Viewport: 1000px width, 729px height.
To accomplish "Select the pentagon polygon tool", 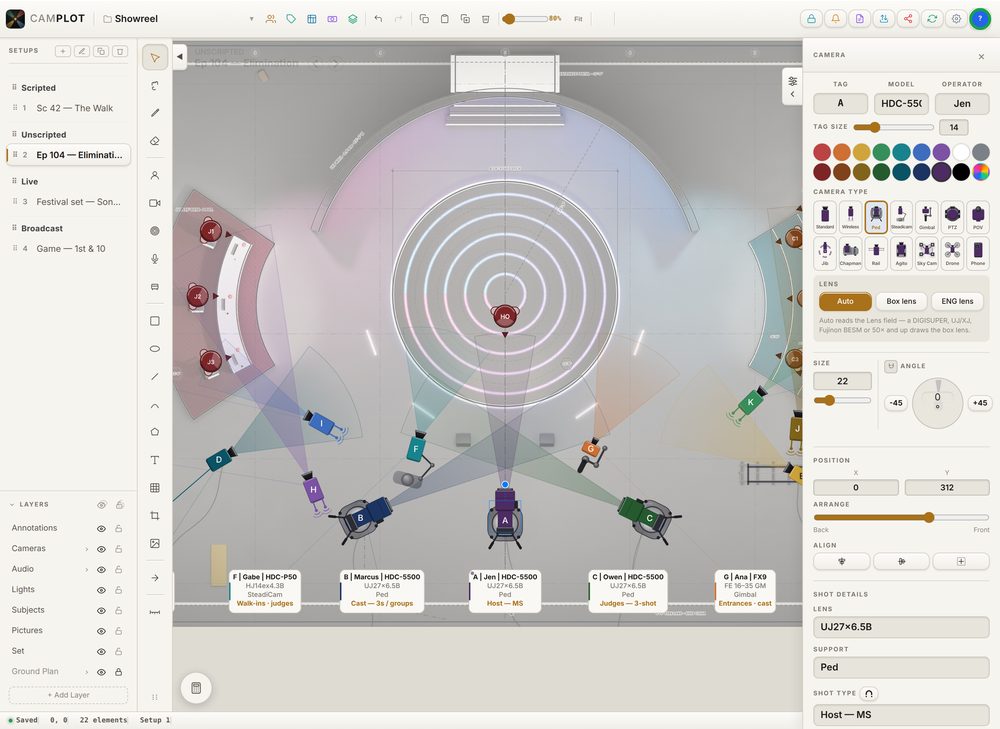I will pyautogui.click(x=155, y=432).
